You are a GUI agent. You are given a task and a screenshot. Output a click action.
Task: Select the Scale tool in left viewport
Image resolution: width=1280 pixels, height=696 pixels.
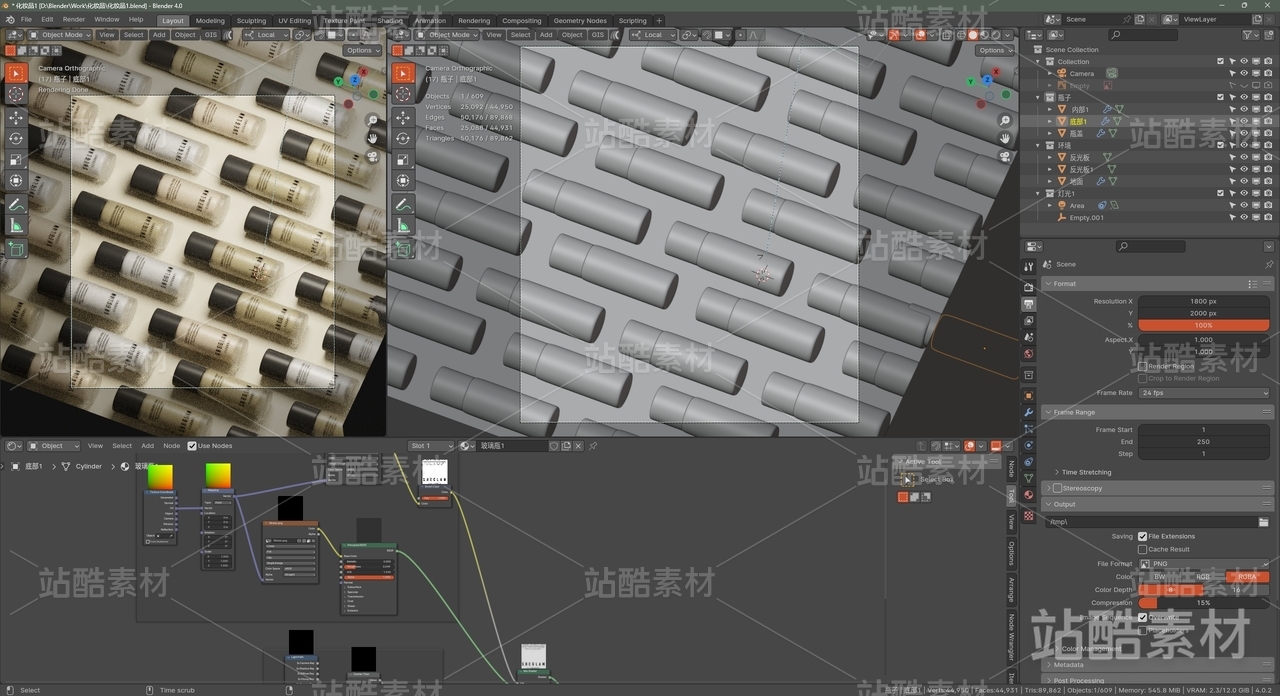click(x=16, y=159)
